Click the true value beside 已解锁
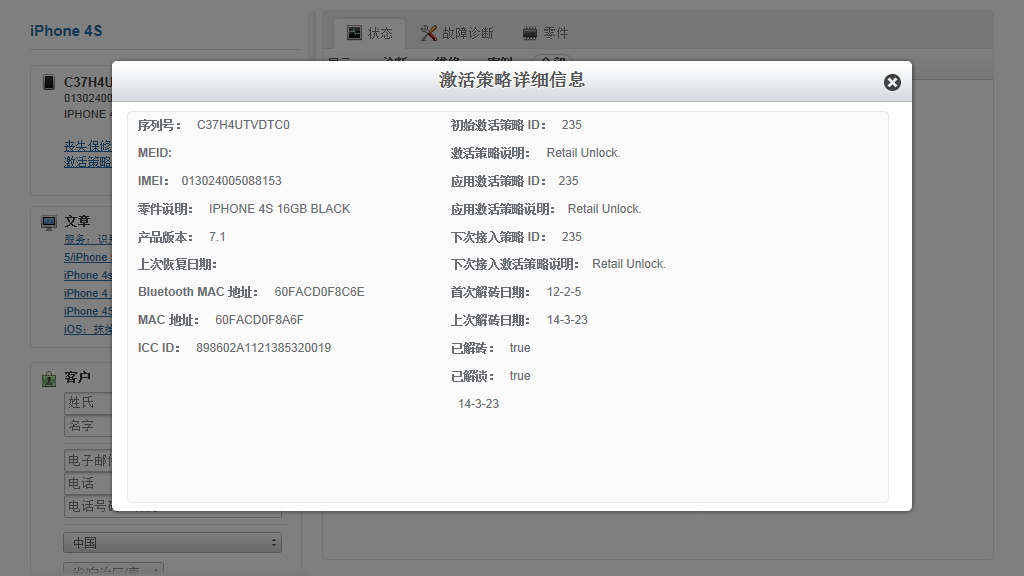 (520, 376)
